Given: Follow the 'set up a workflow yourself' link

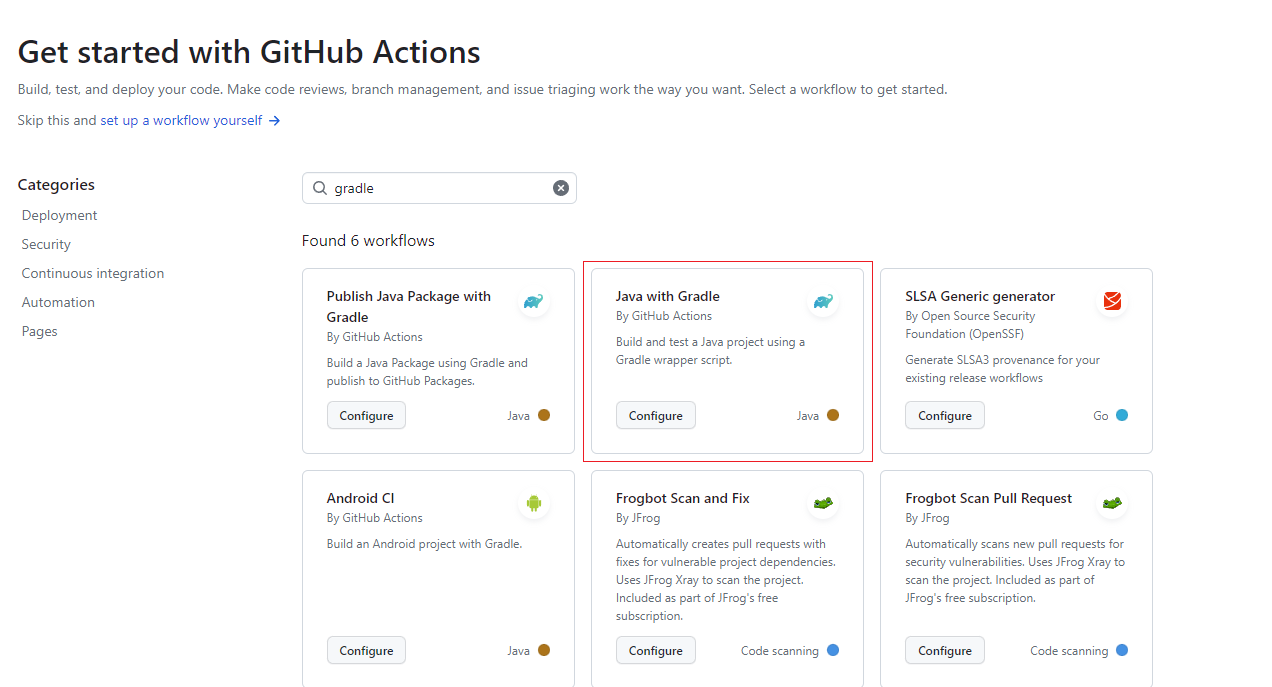Looking at the screenshot, I should click(190, 120).
